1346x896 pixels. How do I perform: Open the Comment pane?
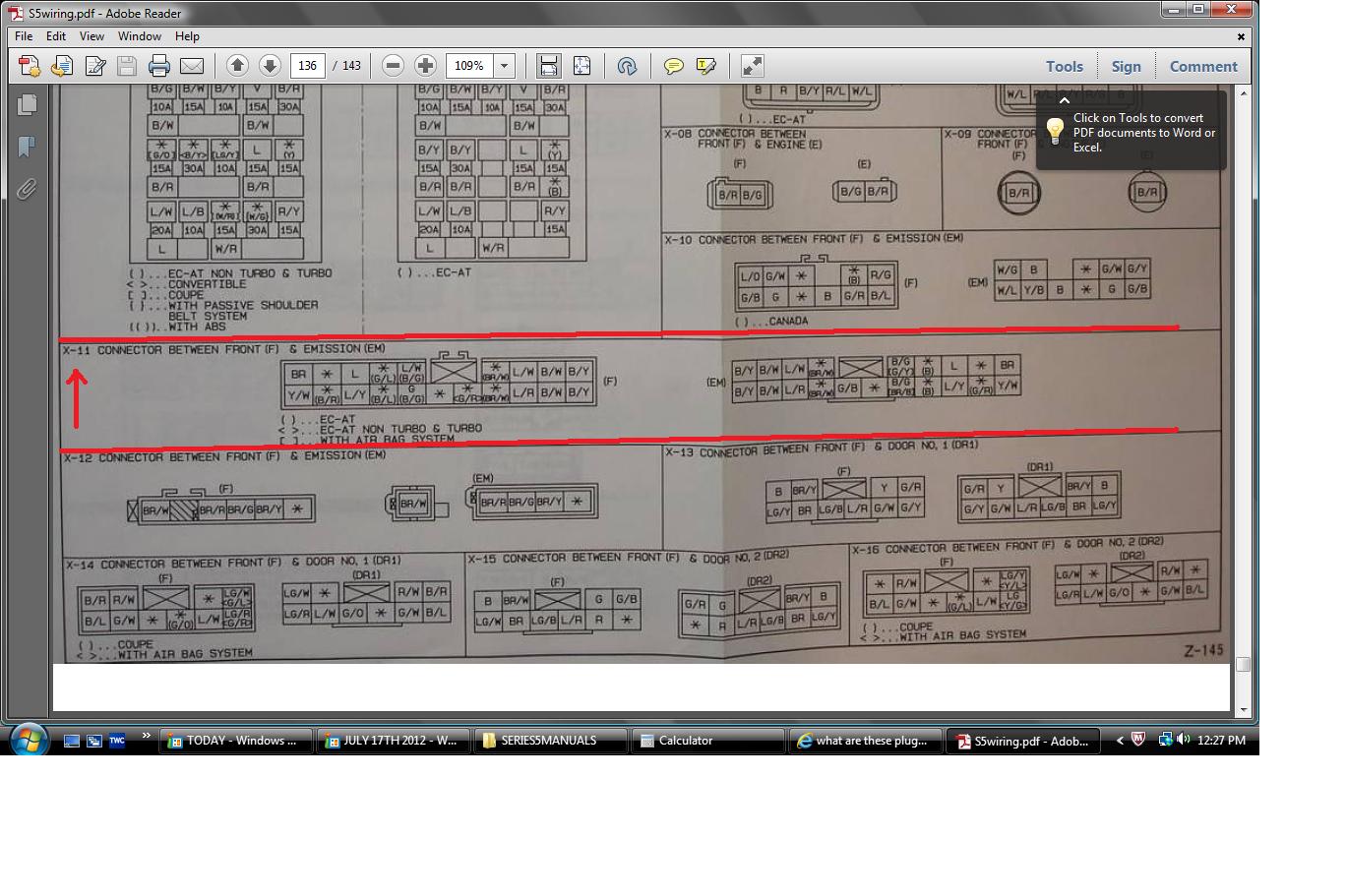1203,66
